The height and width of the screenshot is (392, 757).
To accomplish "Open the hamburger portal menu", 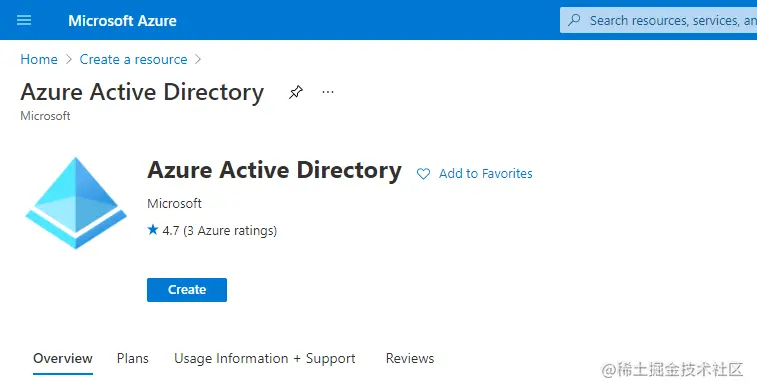I will point(24,20).
